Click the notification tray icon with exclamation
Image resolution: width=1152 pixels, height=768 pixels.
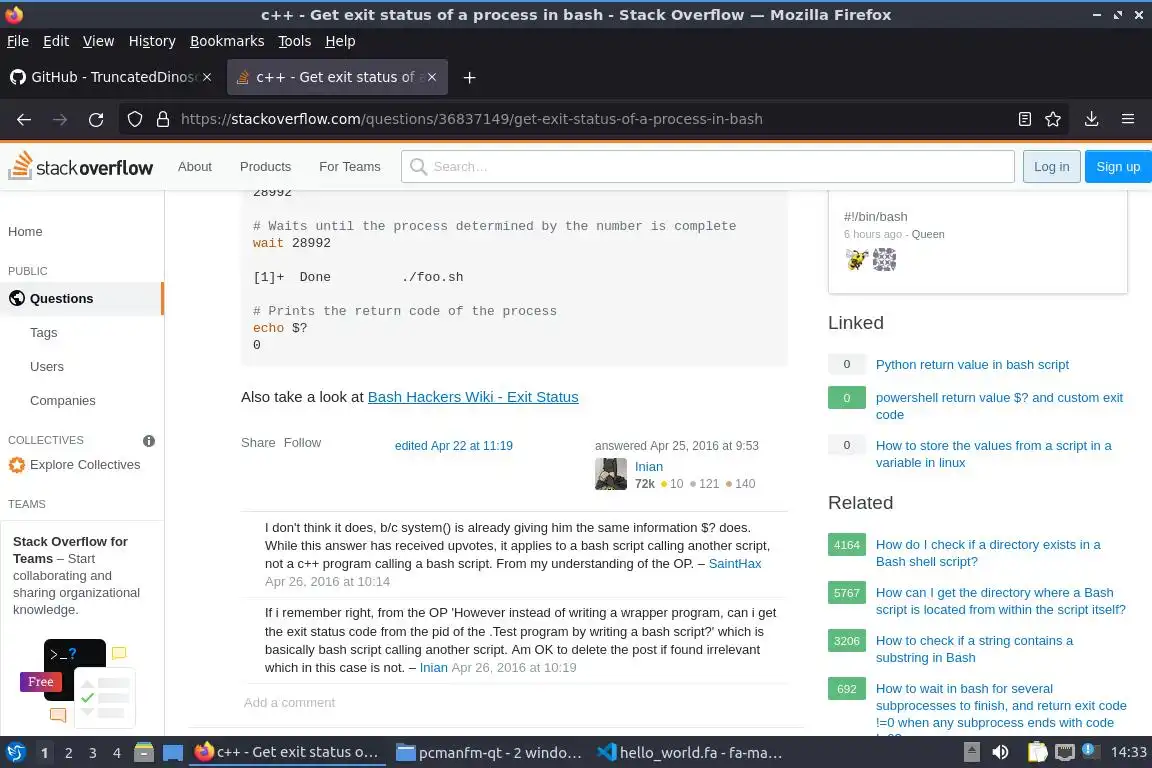[x=1090, y=751]
